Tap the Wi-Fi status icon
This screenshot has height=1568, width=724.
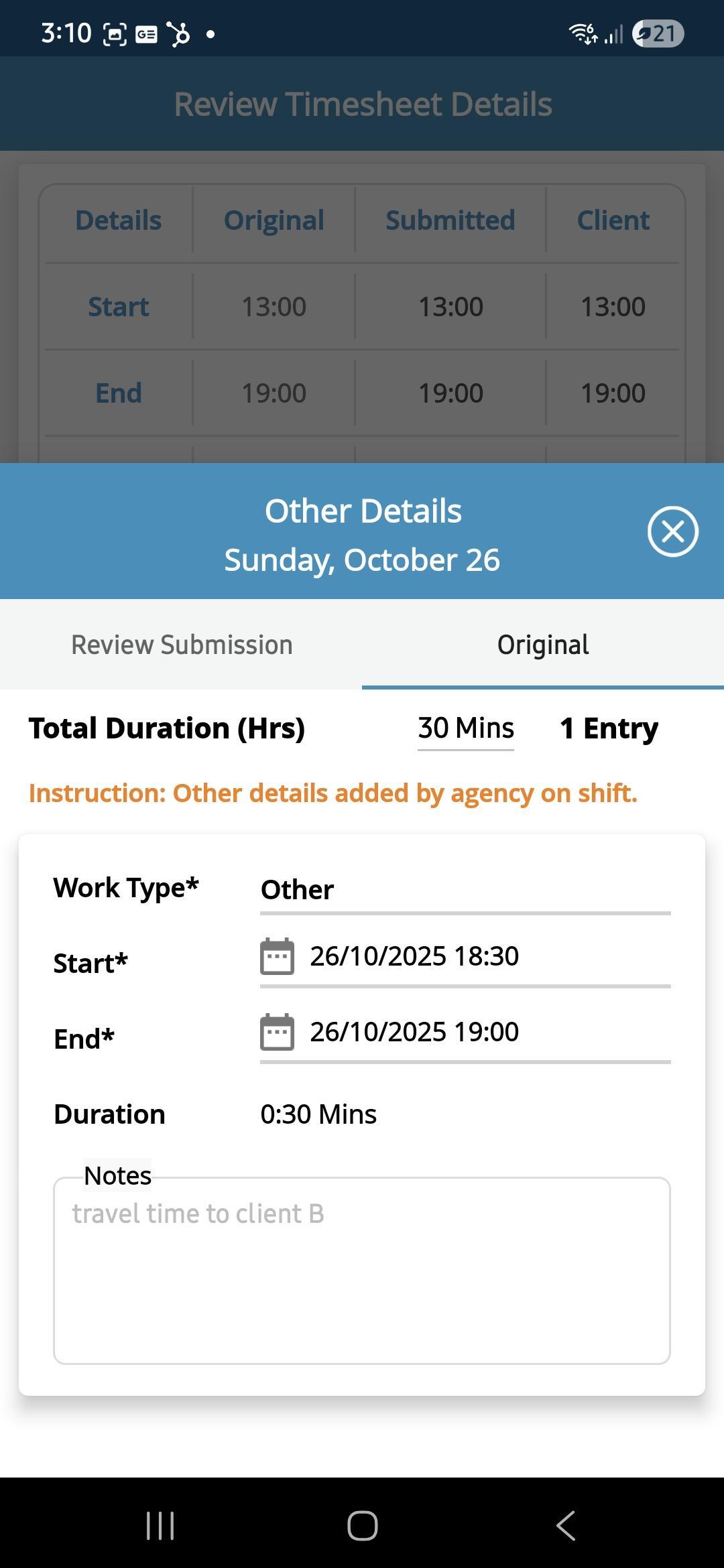pos(583,34)
